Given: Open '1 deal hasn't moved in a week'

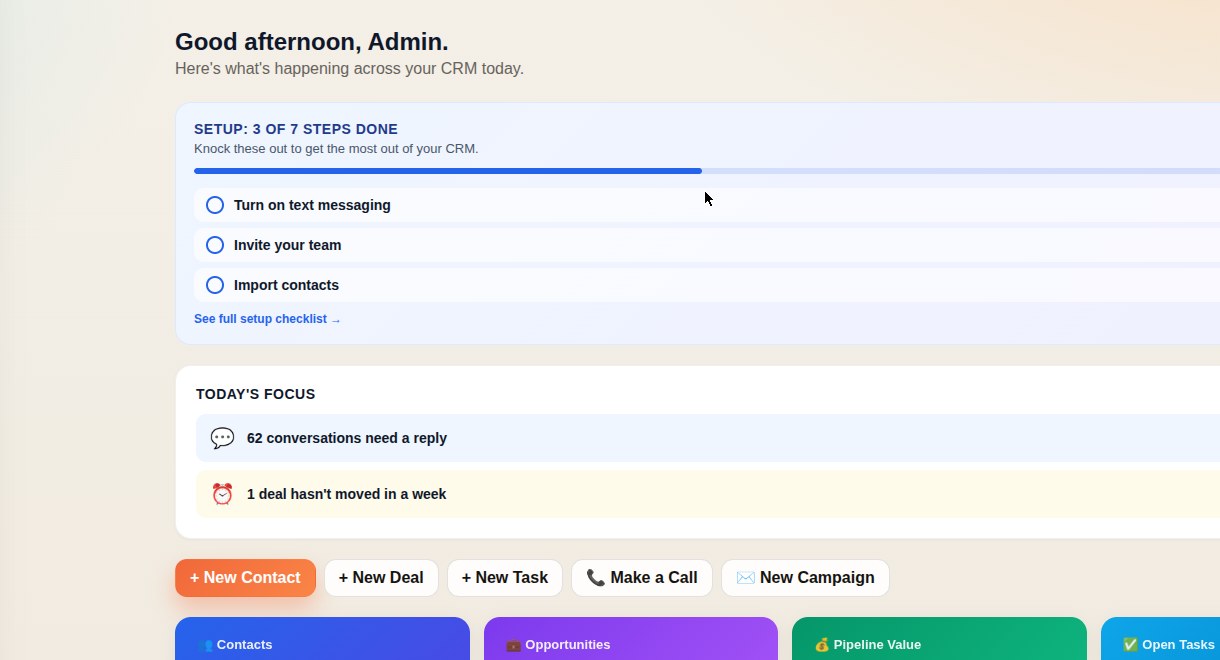Looking at the screenshot, I should pos(708,494).
